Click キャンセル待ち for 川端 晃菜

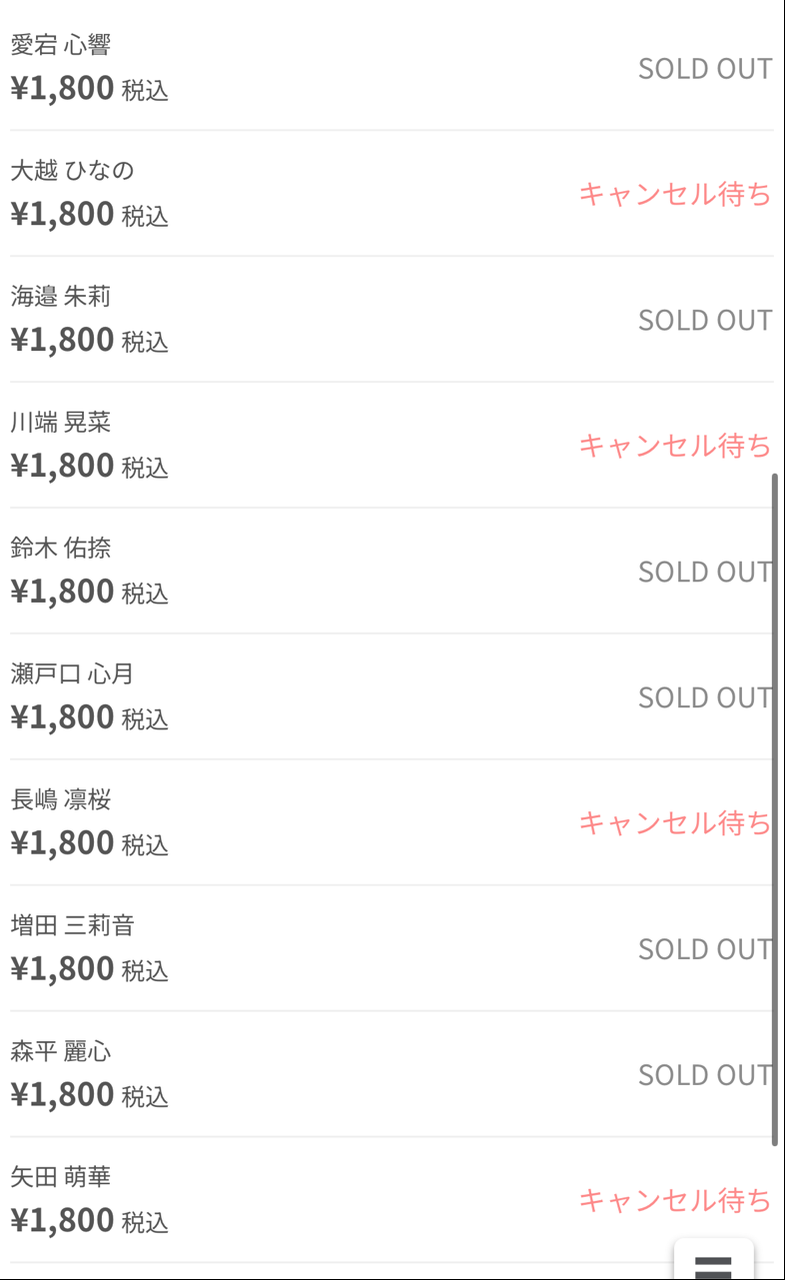675,445
